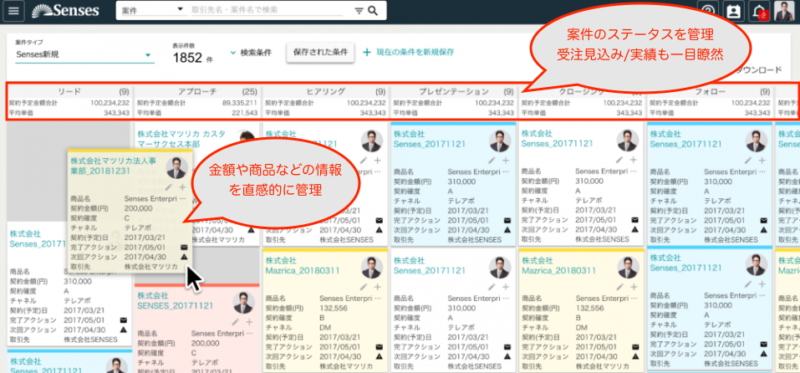Warning icon on クロージング Mazrica_20180311 card

click(635, 356)
